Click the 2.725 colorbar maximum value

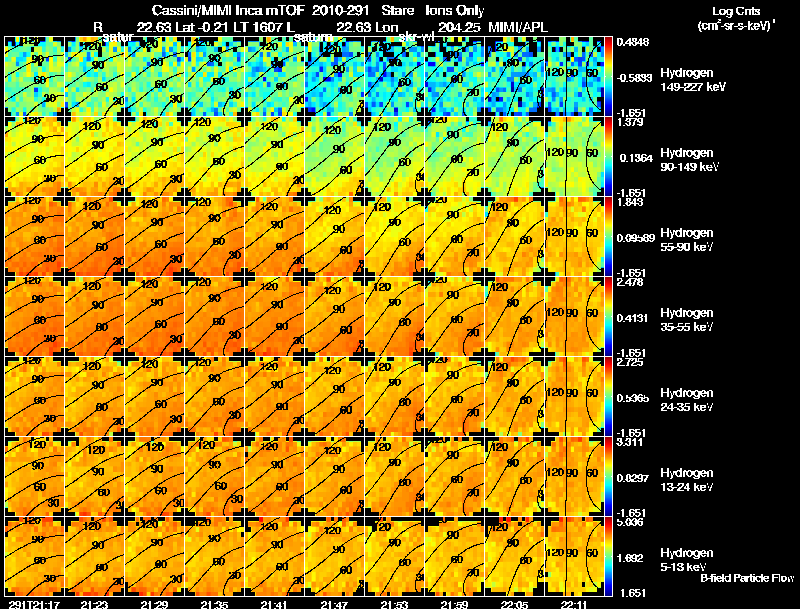coord(630,363)
